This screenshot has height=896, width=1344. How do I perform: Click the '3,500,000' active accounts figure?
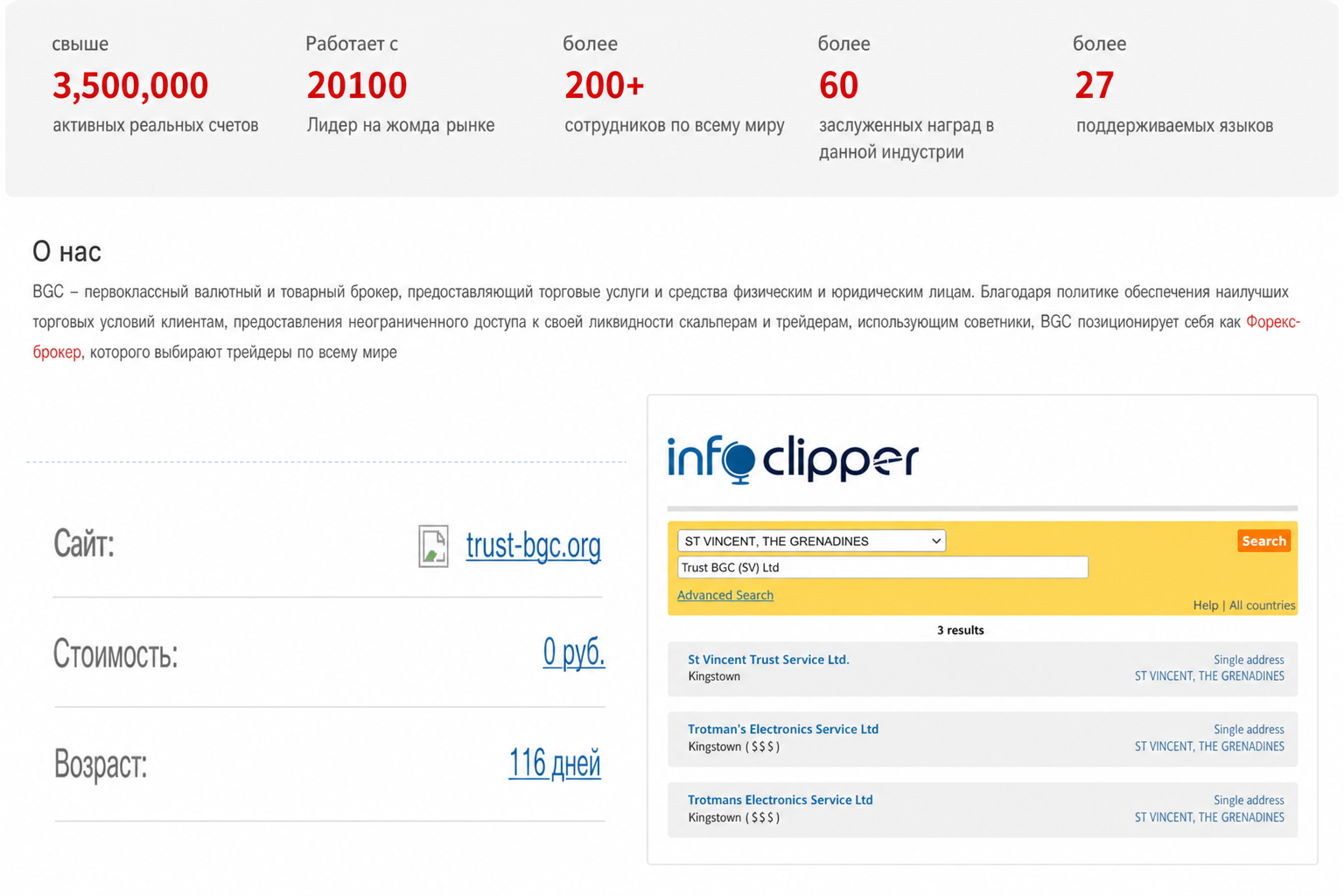click(130, 86)
